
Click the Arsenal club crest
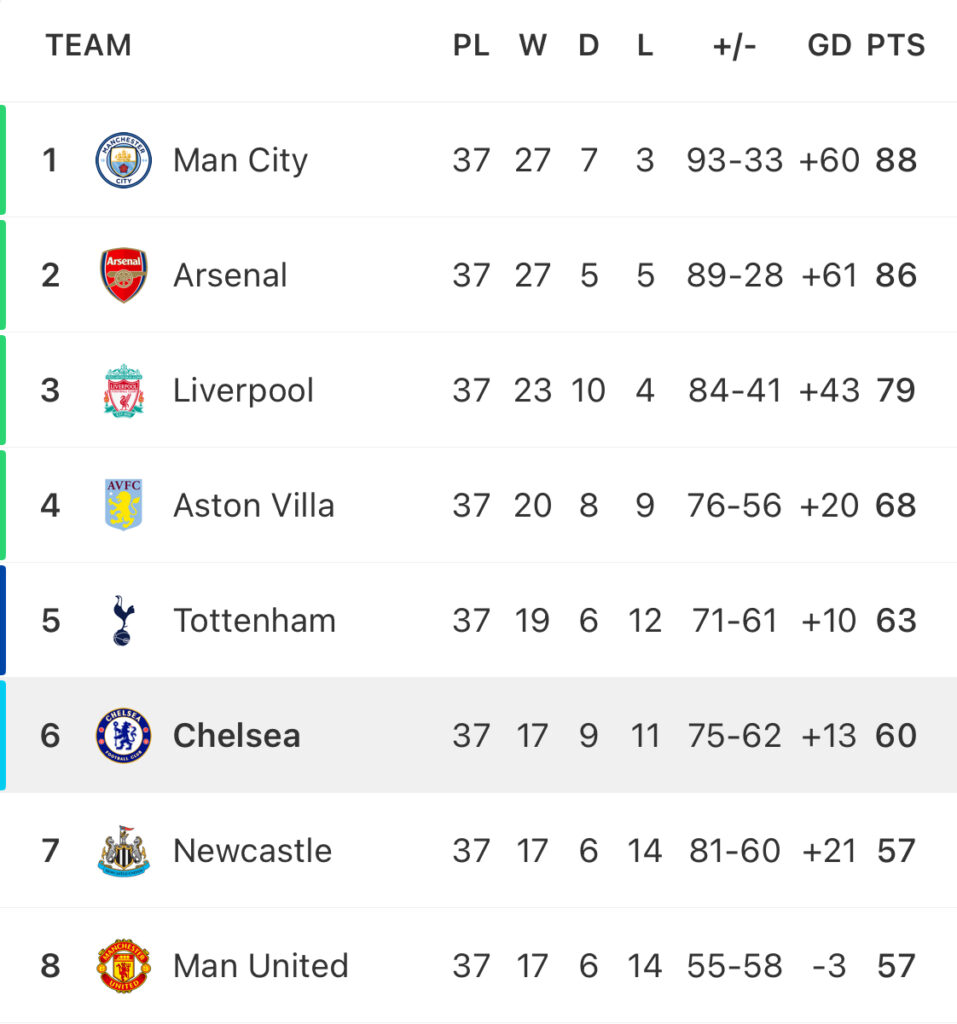tap(123, 275)
